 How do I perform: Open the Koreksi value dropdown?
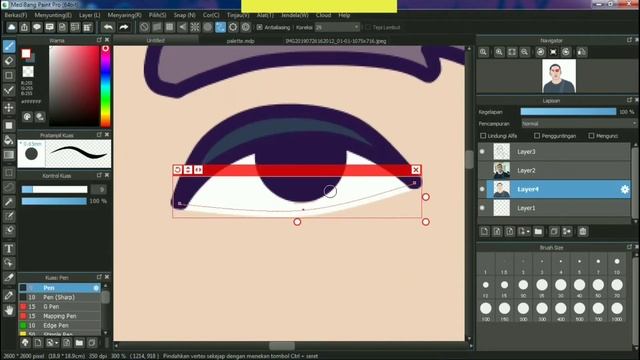338,27
